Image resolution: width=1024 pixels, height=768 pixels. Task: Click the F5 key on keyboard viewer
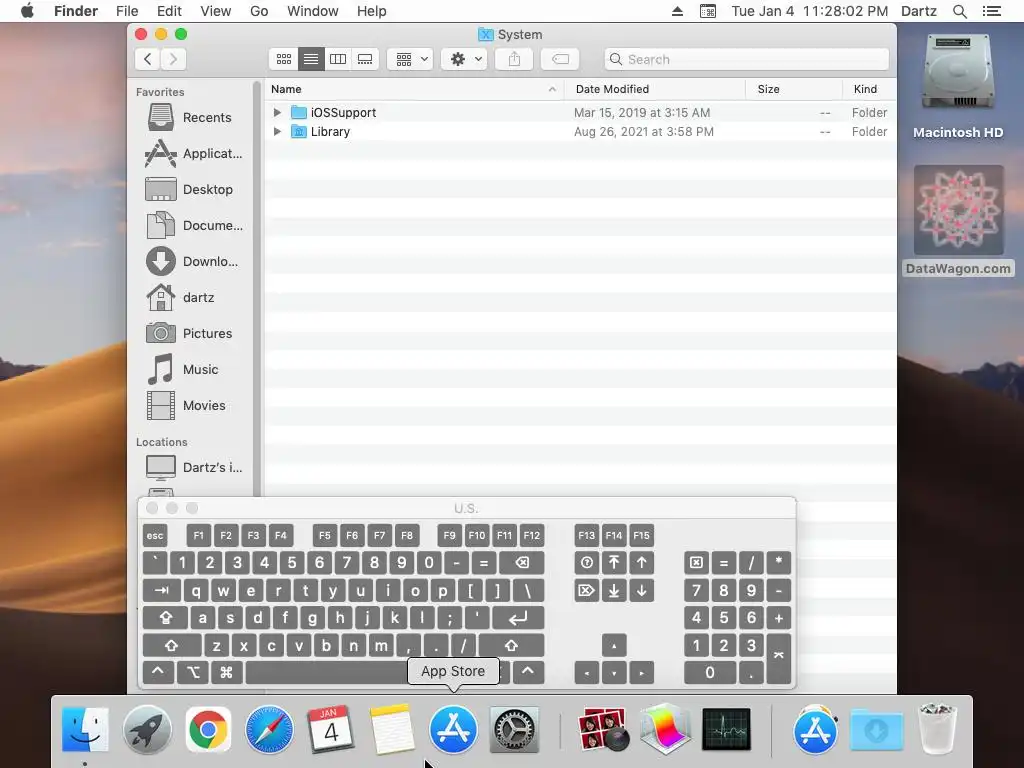click(x=325, y=536)
